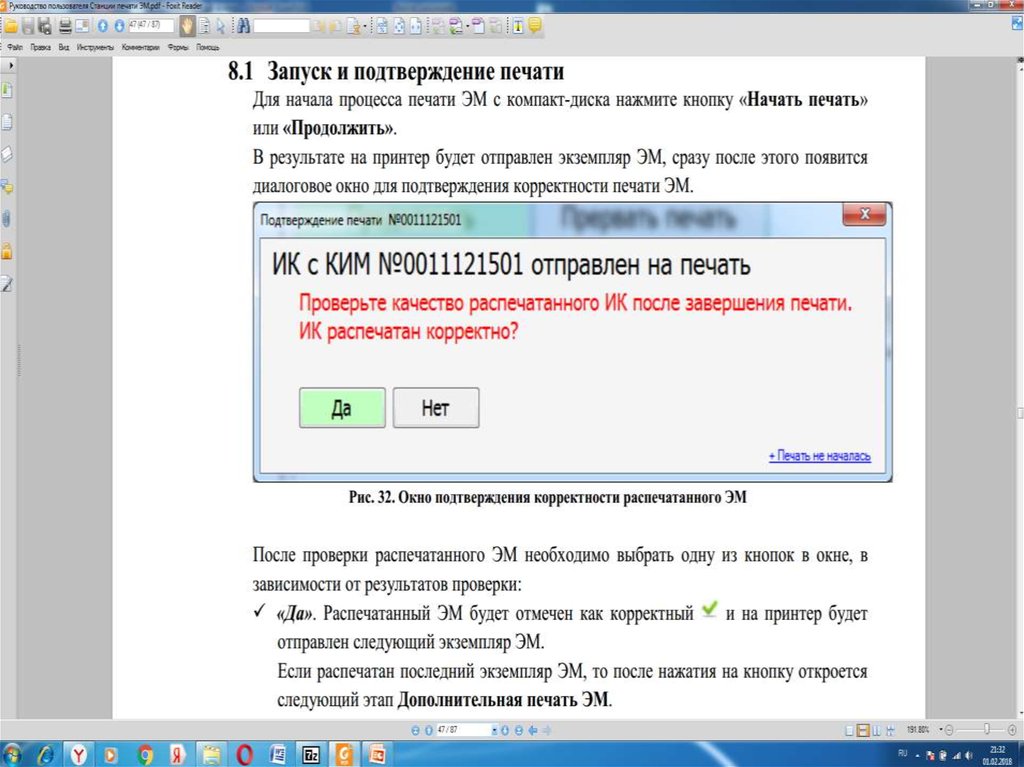1024x767 pixels.
Task: Expand the left navigation panel arrow
Action: pyautogui.click(x=9, y=64)
